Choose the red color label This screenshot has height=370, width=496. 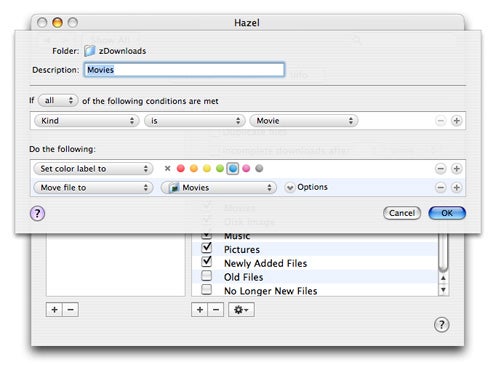pyautogui.click(x=181, y=168)
